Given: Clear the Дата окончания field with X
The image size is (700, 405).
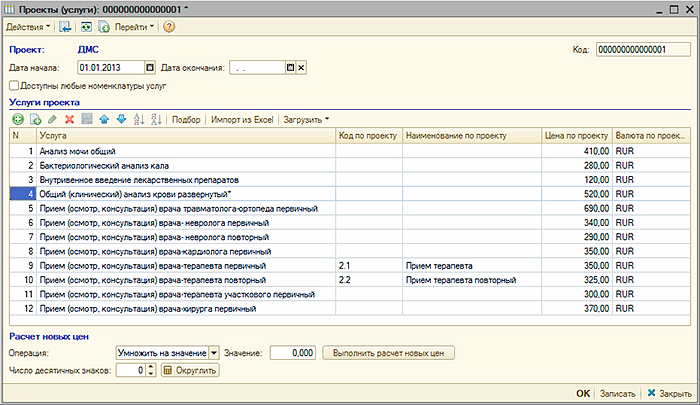Looking at the screenshot, I should [302, 68].
